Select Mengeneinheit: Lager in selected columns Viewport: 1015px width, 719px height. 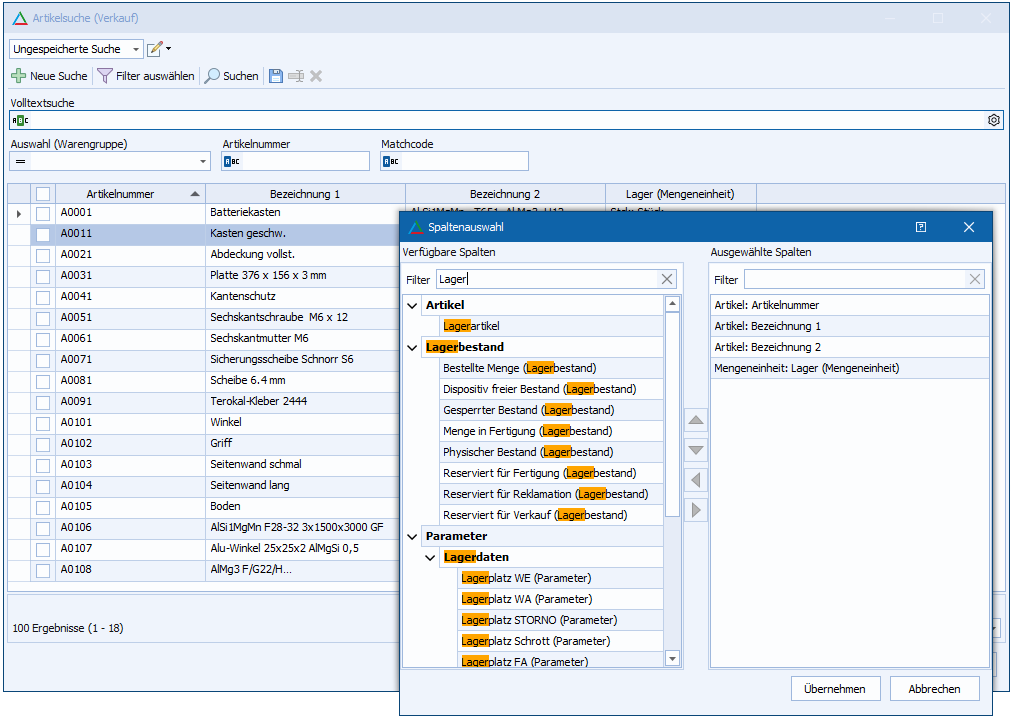click(806, 368)
